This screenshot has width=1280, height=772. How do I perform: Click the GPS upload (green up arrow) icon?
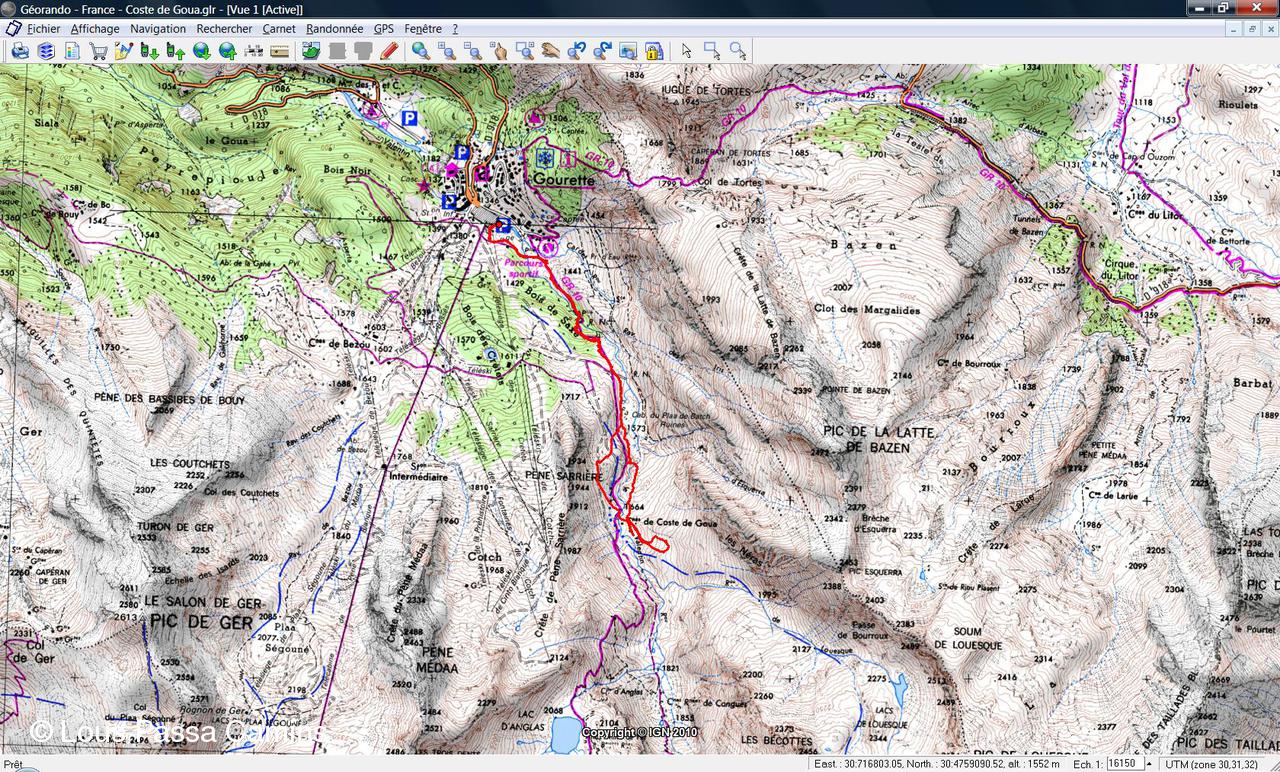[176, 51]
